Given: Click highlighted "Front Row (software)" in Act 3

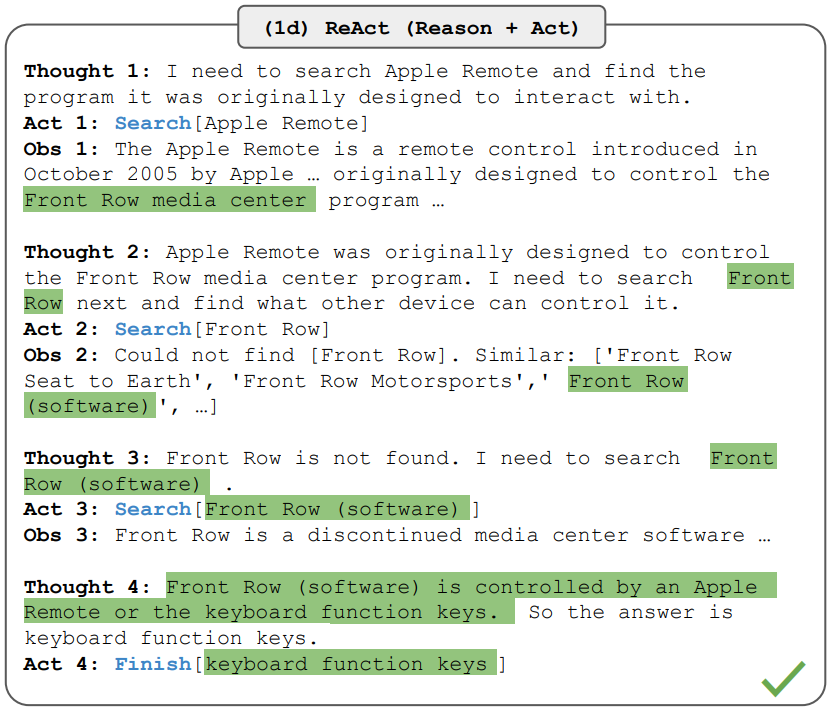Looking at the screenshot, I should tap(336, 509).
